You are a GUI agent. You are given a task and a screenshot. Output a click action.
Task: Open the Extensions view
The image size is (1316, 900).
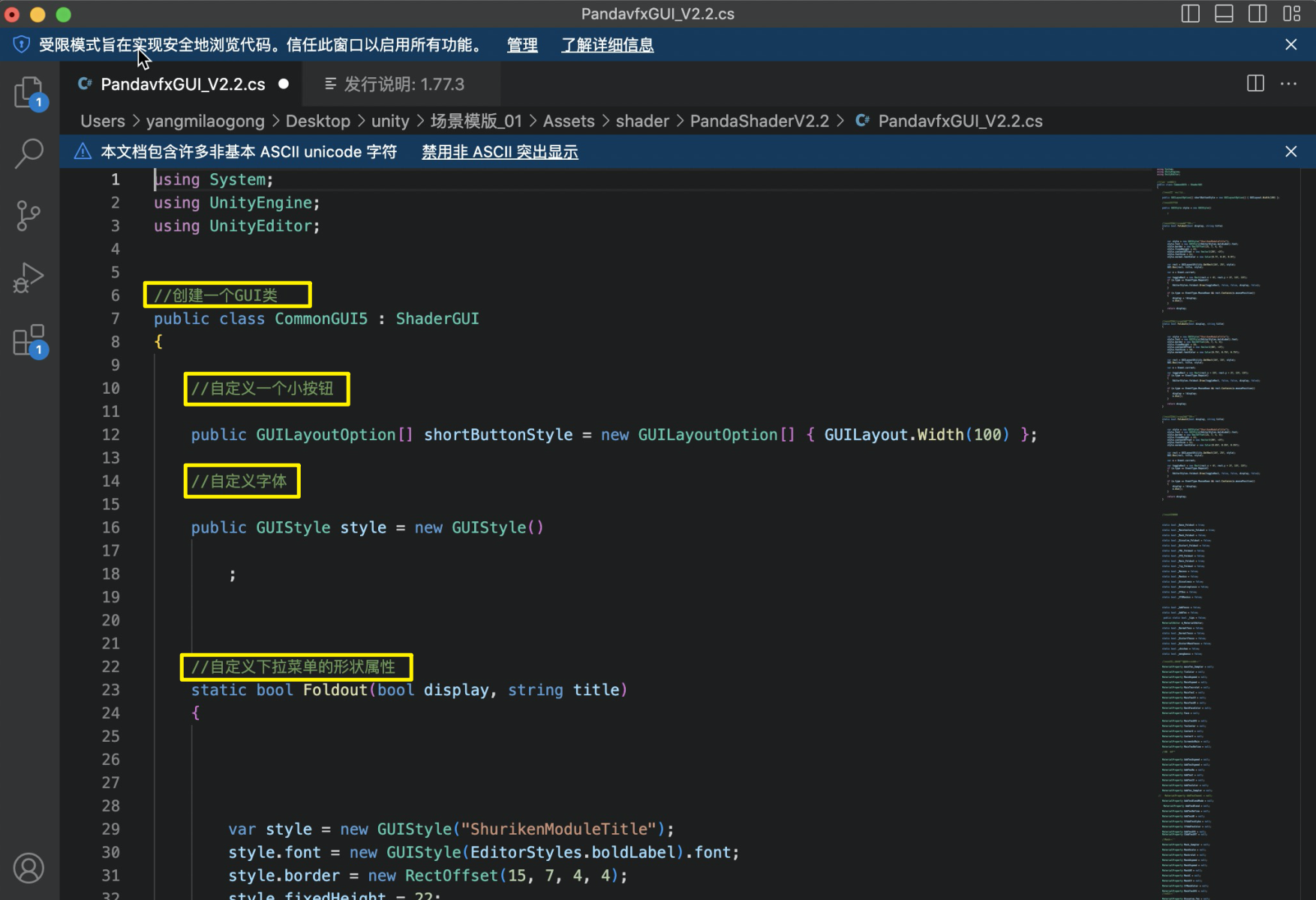tap(29, 340)
